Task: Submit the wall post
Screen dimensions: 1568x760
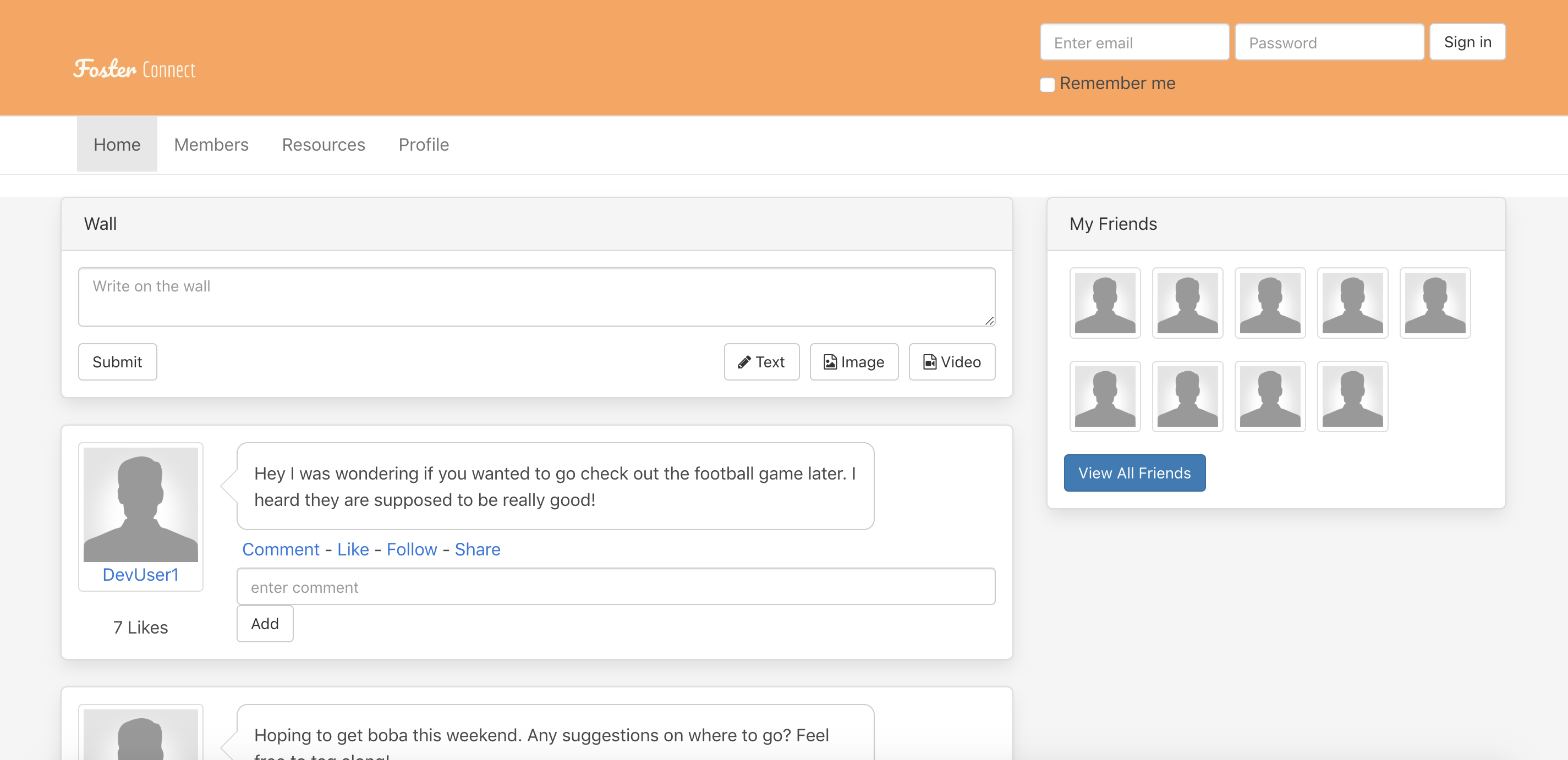Action: (117, 362)
